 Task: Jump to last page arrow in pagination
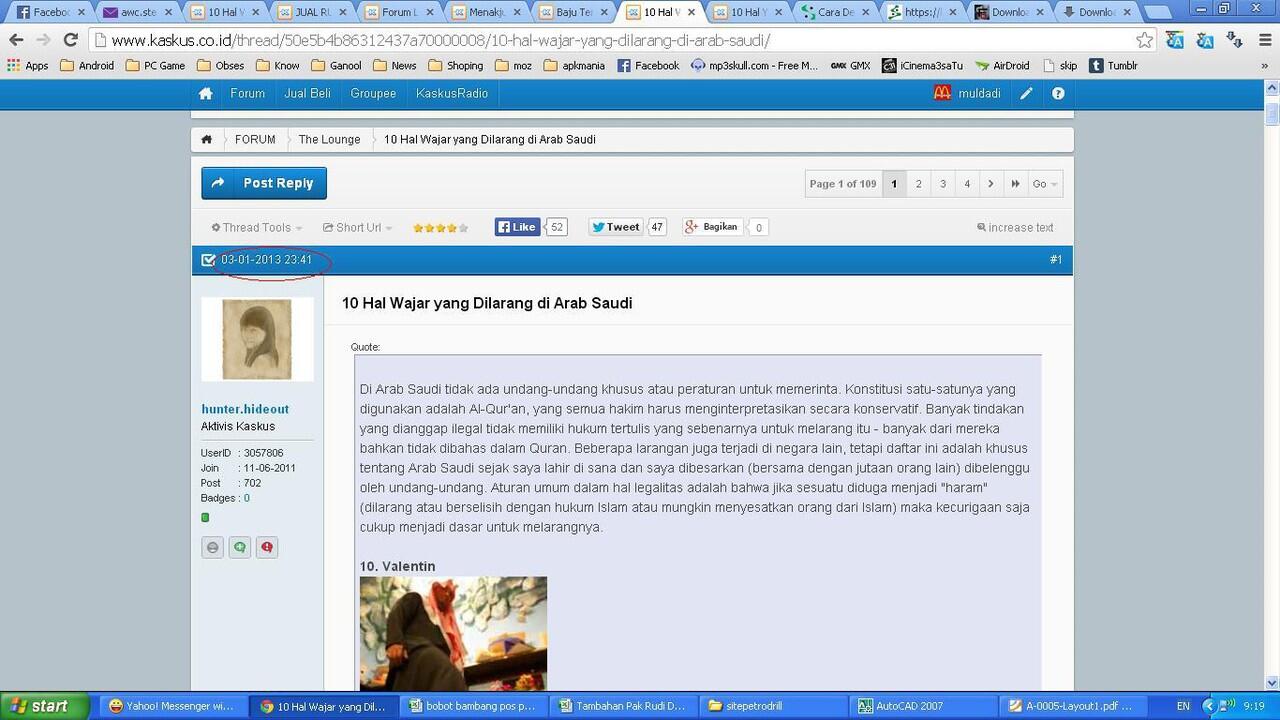tap(1015, 184)
